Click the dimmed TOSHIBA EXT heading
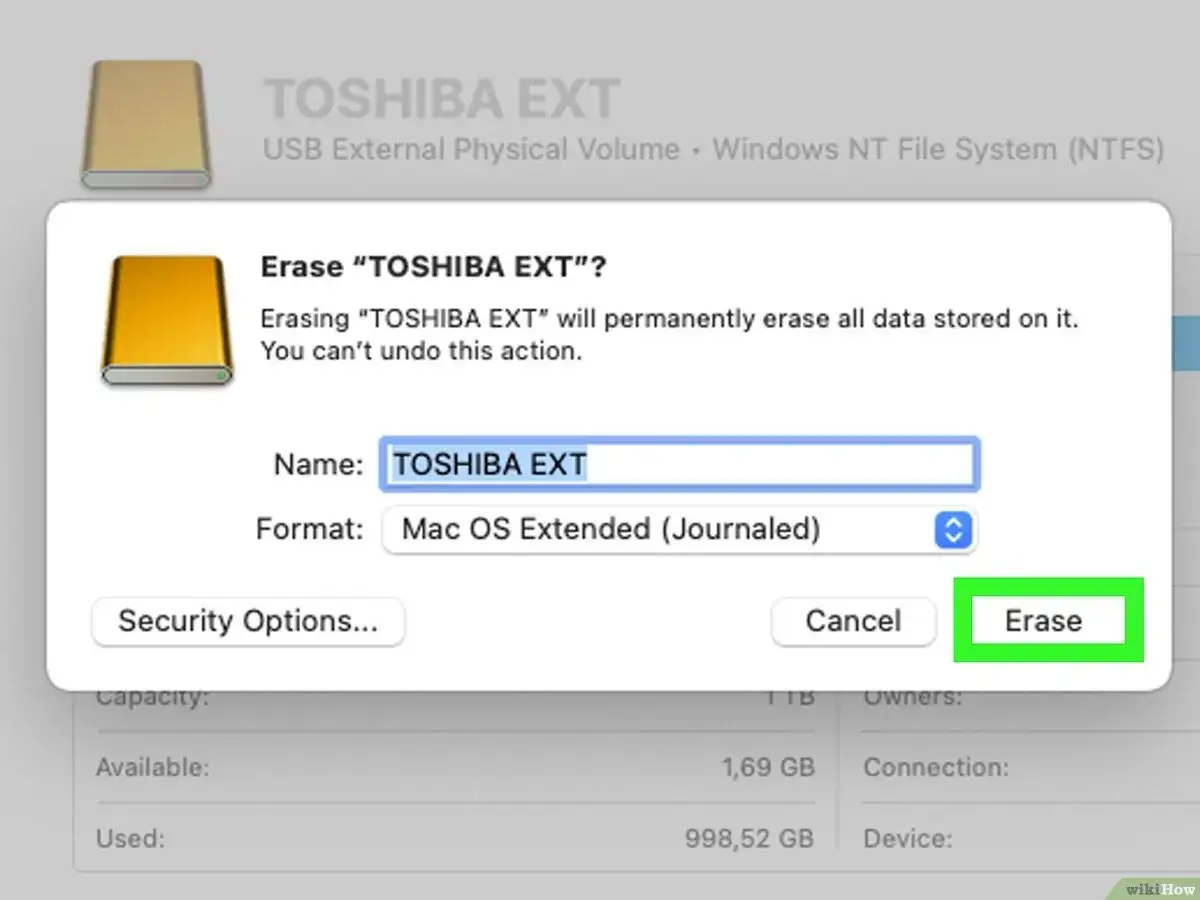The image size is (1200, 900). [442, 99]
